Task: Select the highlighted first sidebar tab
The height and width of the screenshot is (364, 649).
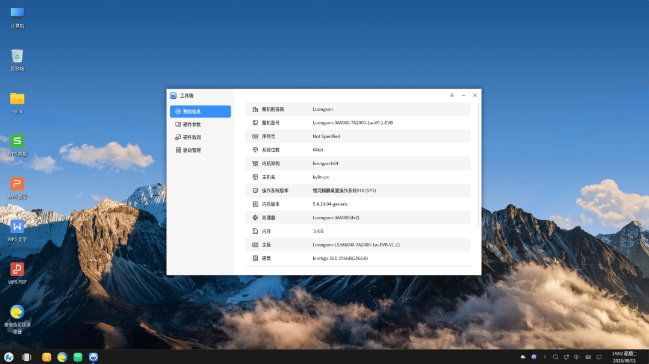Action: coord(200,111)
